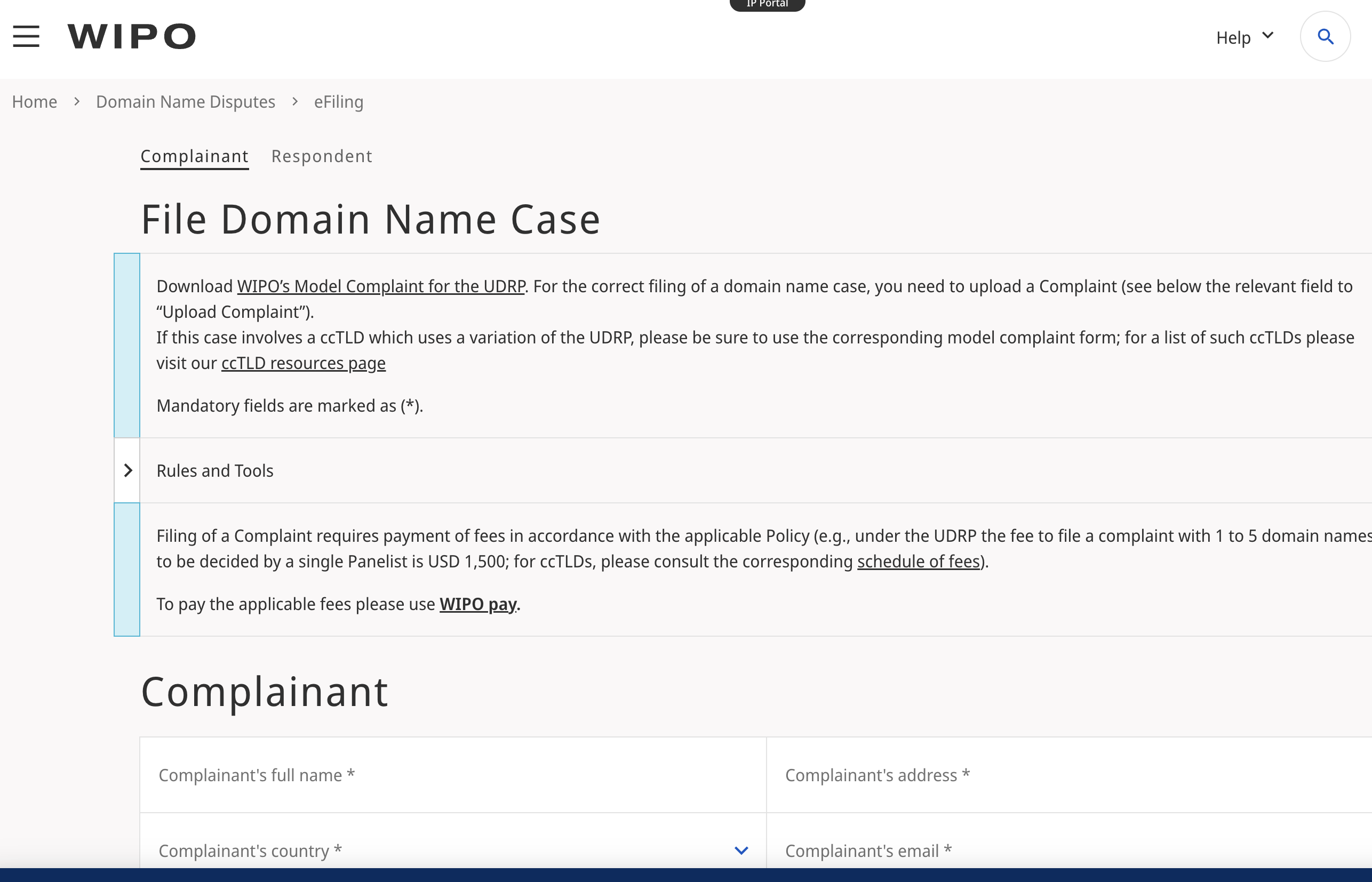The height and width of the screenshot is (882, 1372).
Task: Expand the Rules and Tools section
Action: point(127,471)
